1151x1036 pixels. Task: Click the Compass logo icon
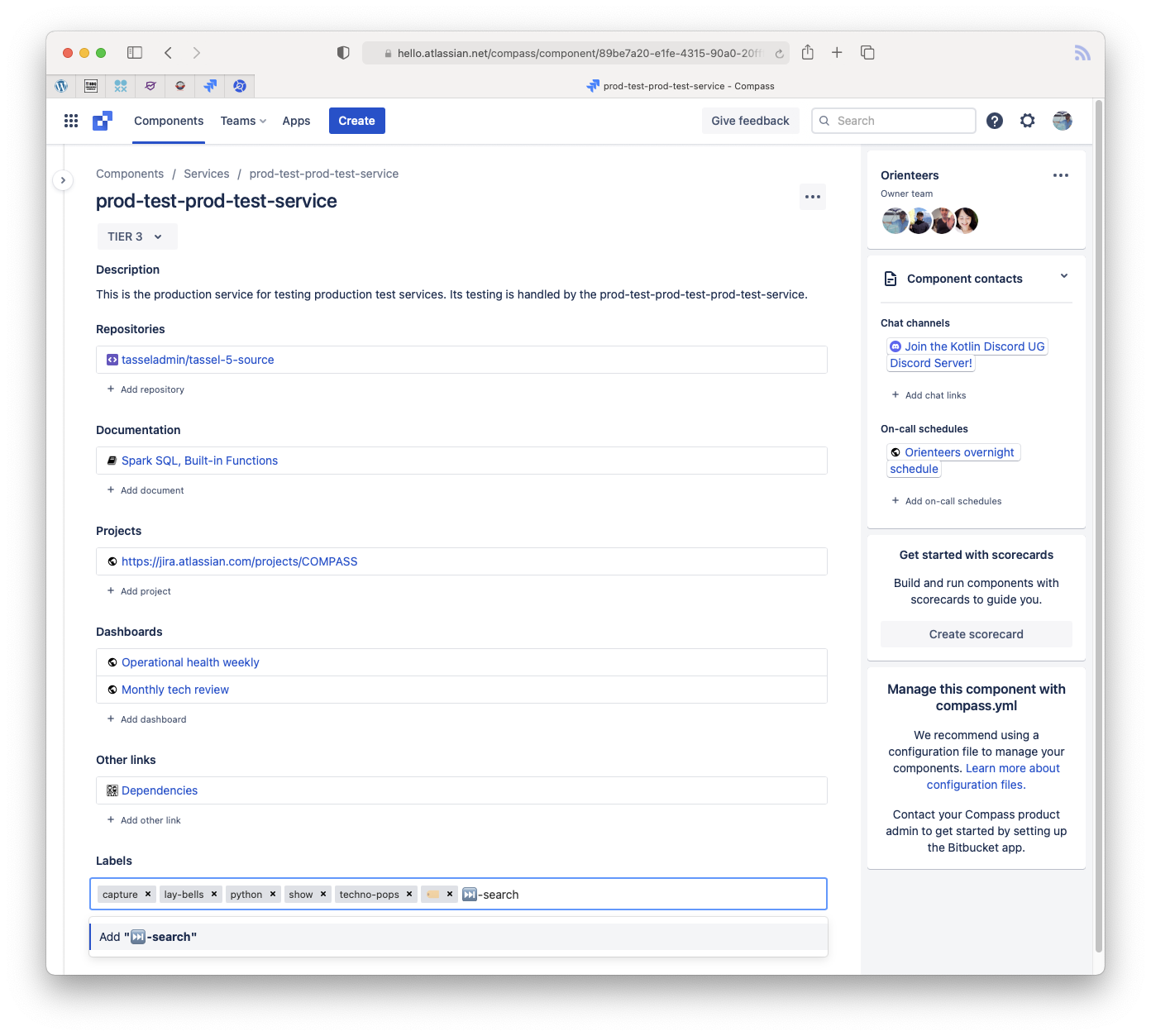click(103, 121)
